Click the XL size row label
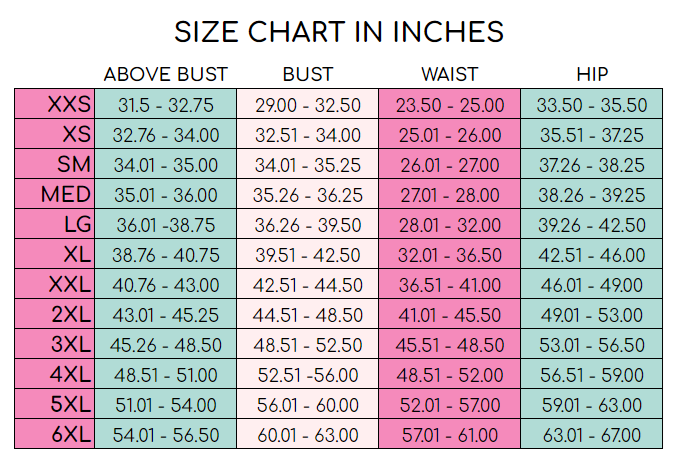The image size is (674, 463). [x=76, y=254]
